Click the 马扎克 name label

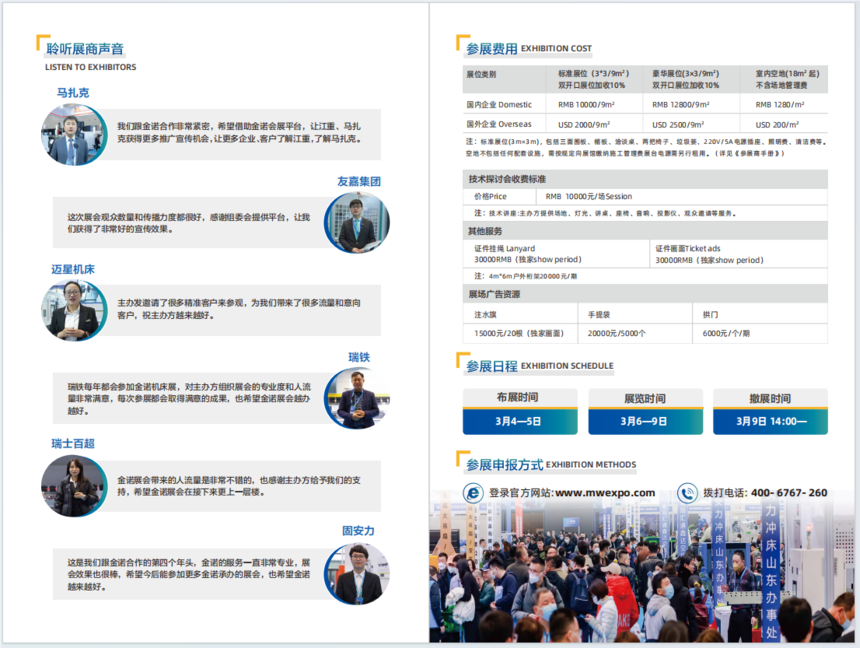(73, 93)
